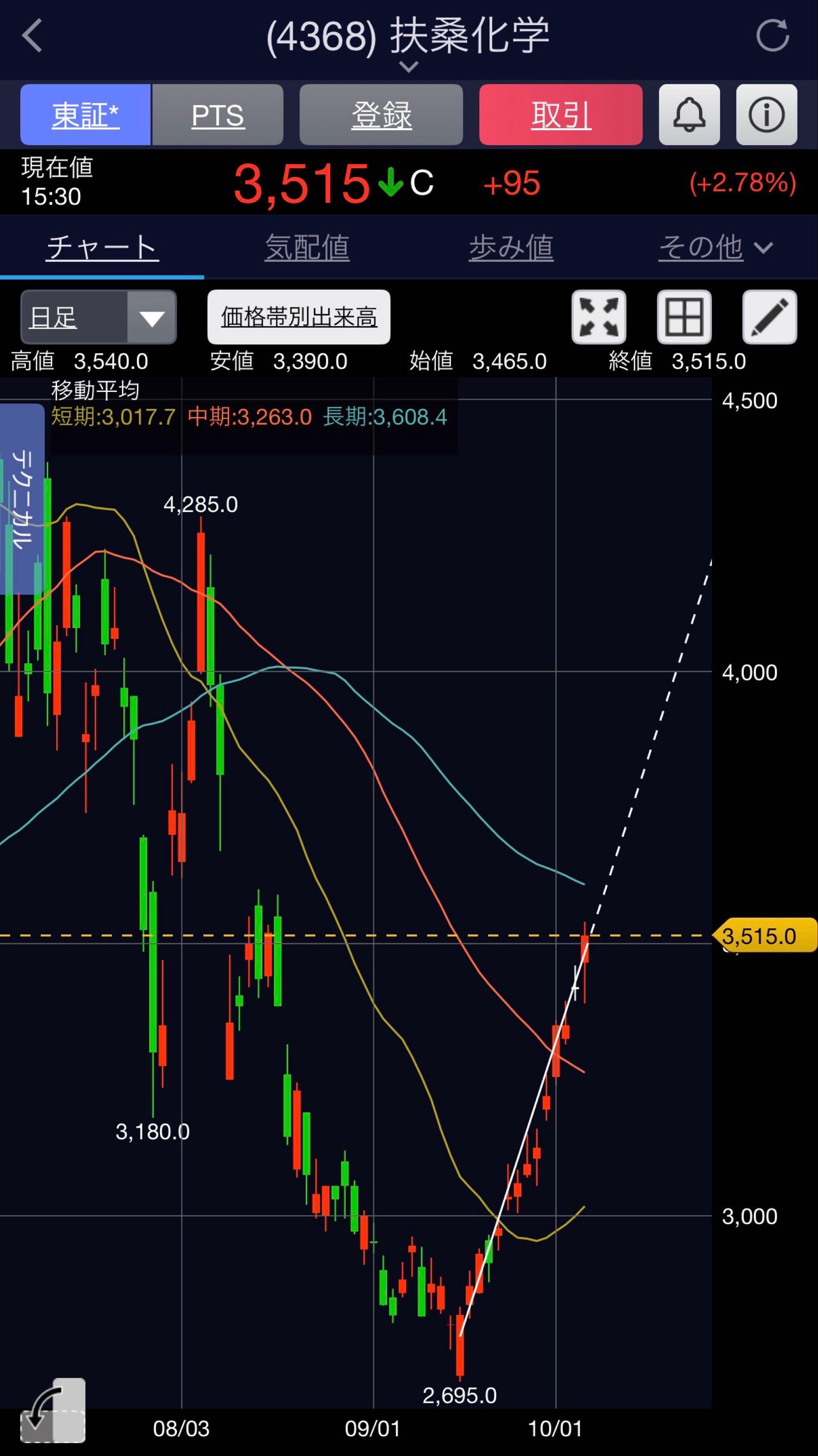The width and height of the screenshot is (818, 1456).
Task: Expand stock name chevron below title
Action: pyautogui.click(x=408, y=67)
